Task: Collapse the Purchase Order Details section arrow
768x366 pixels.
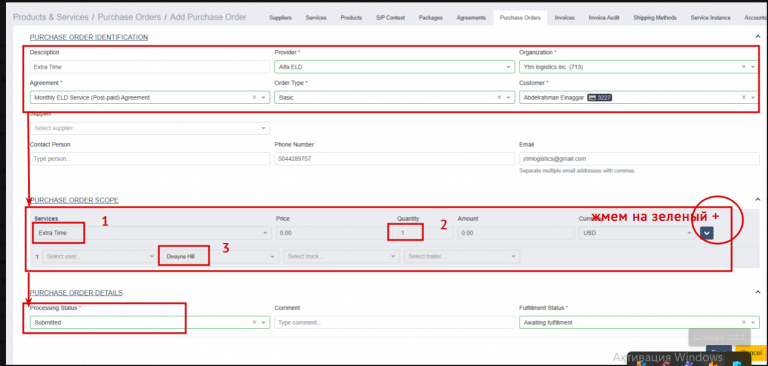Action: (758, 292)
